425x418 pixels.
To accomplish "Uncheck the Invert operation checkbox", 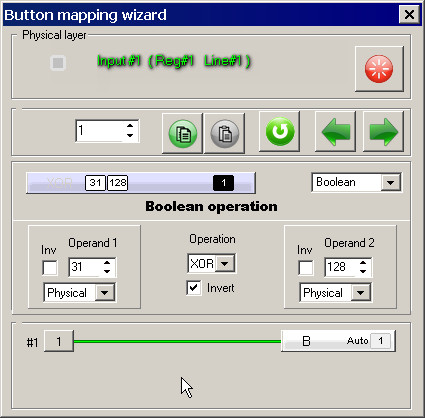I will [194, 288].
